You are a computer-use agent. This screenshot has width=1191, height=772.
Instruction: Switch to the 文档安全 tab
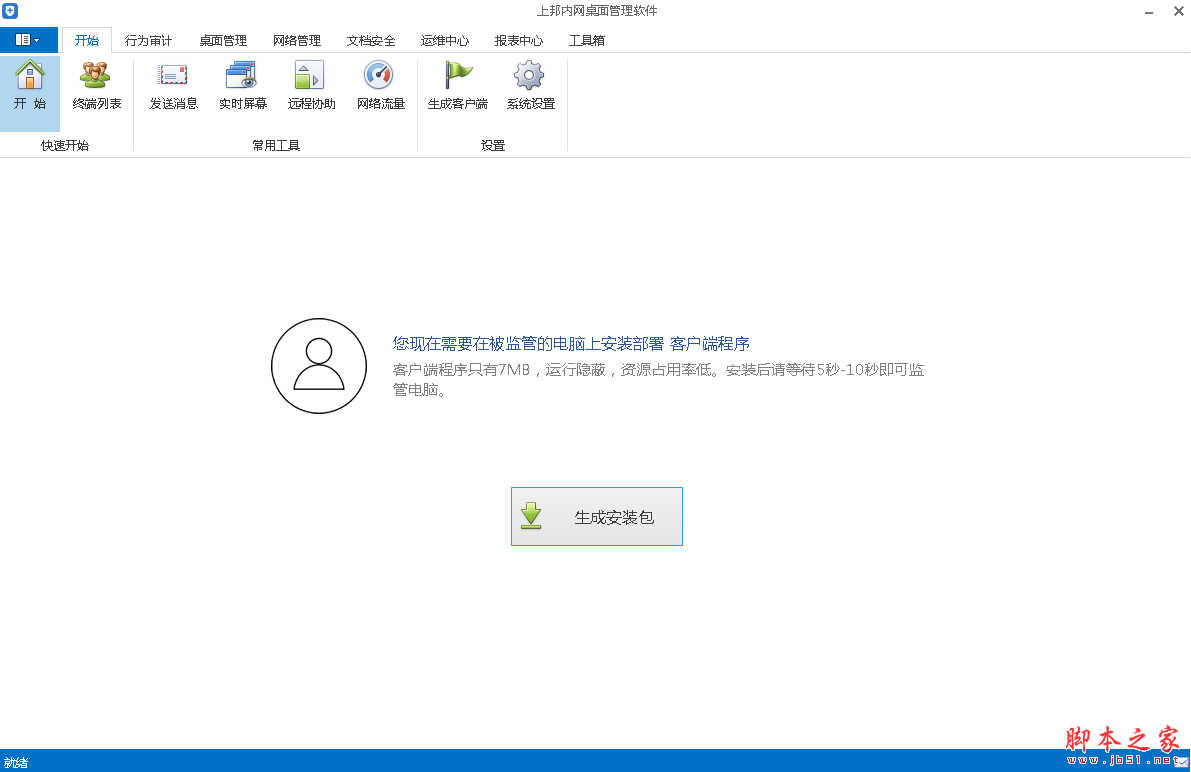(x=370, y=40)
